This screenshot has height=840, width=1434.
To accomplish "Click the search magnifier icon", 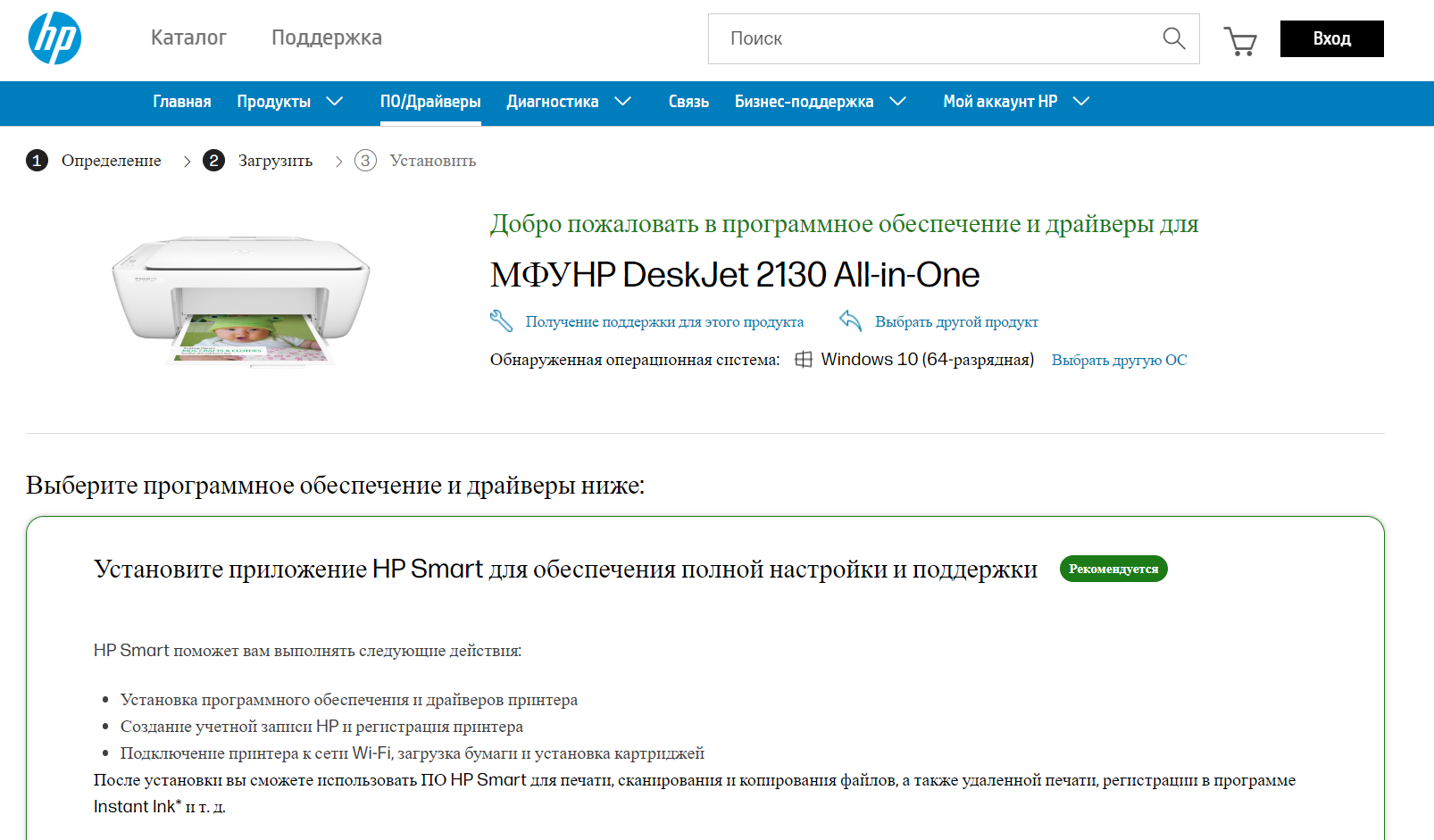I will tap(1173, 38).
